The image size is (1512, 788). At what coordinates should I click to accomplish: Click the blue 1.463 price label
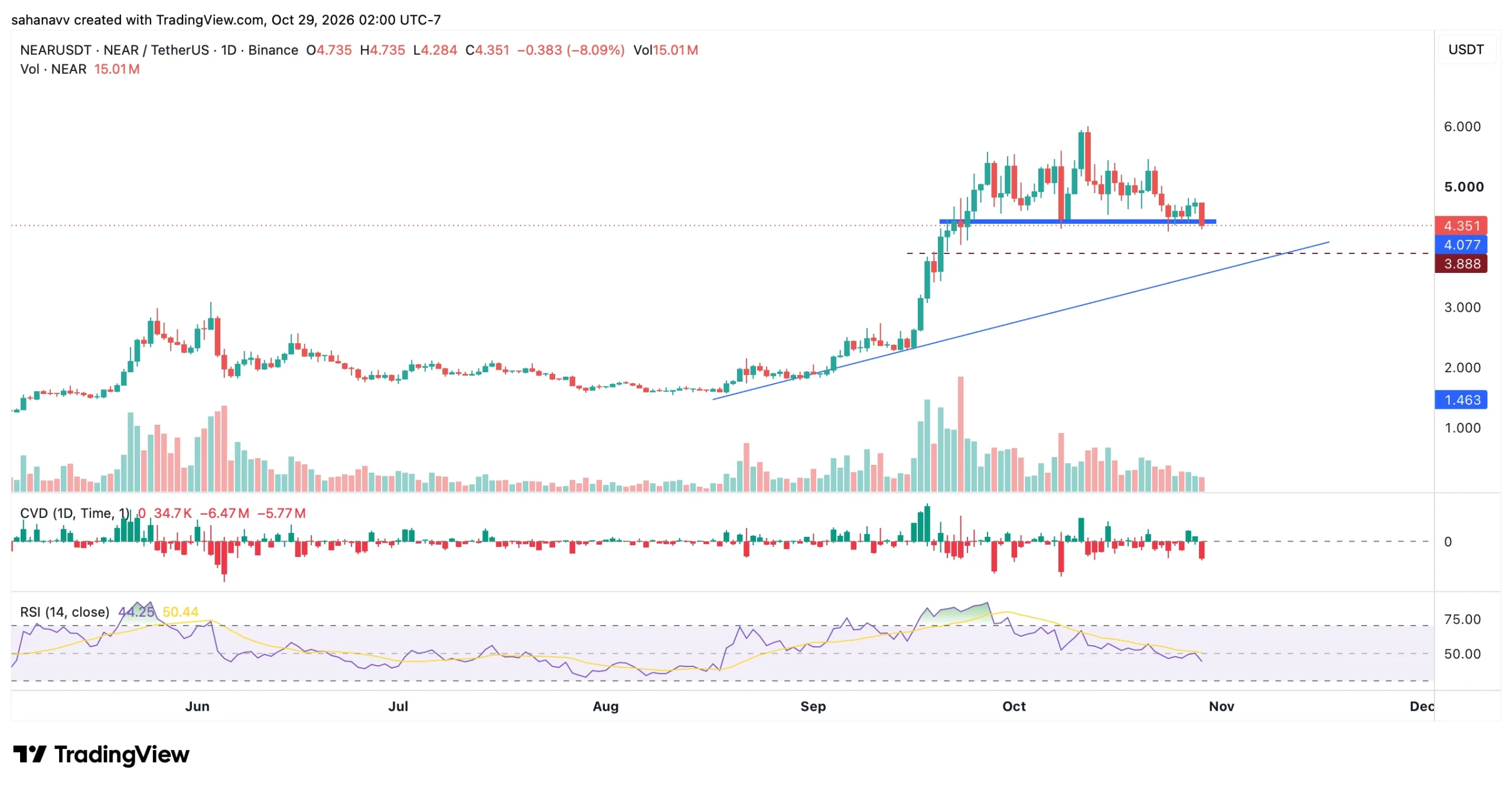point(1461,400)
